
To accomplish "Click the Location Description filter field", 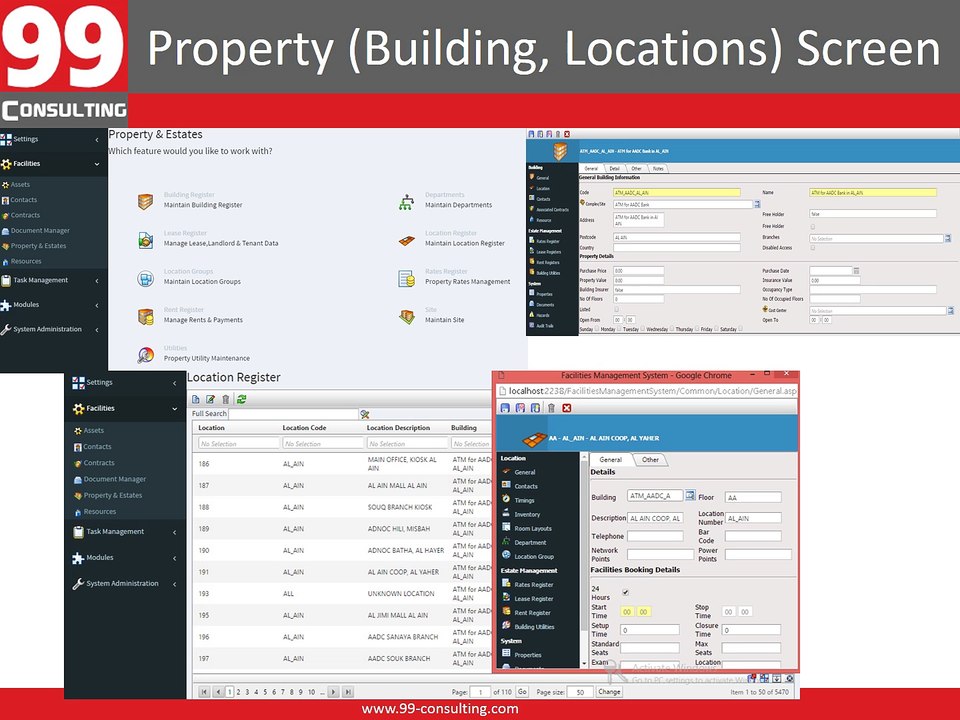I will (407, 443).
